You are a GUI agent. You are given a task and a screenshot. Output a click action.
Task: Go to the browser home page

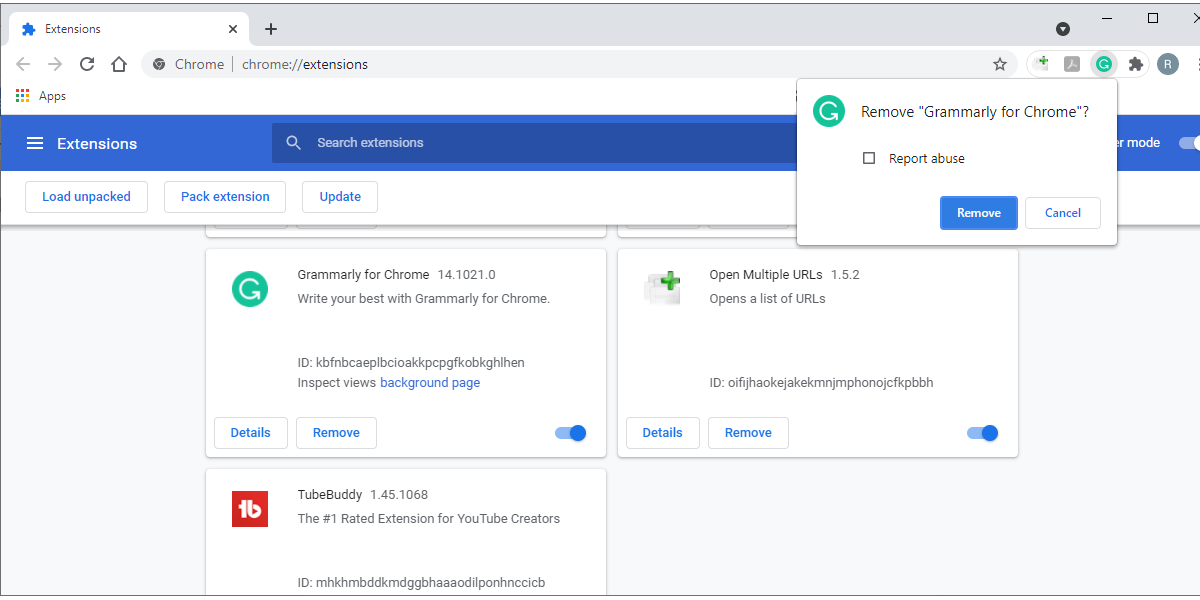pos(119,64)
